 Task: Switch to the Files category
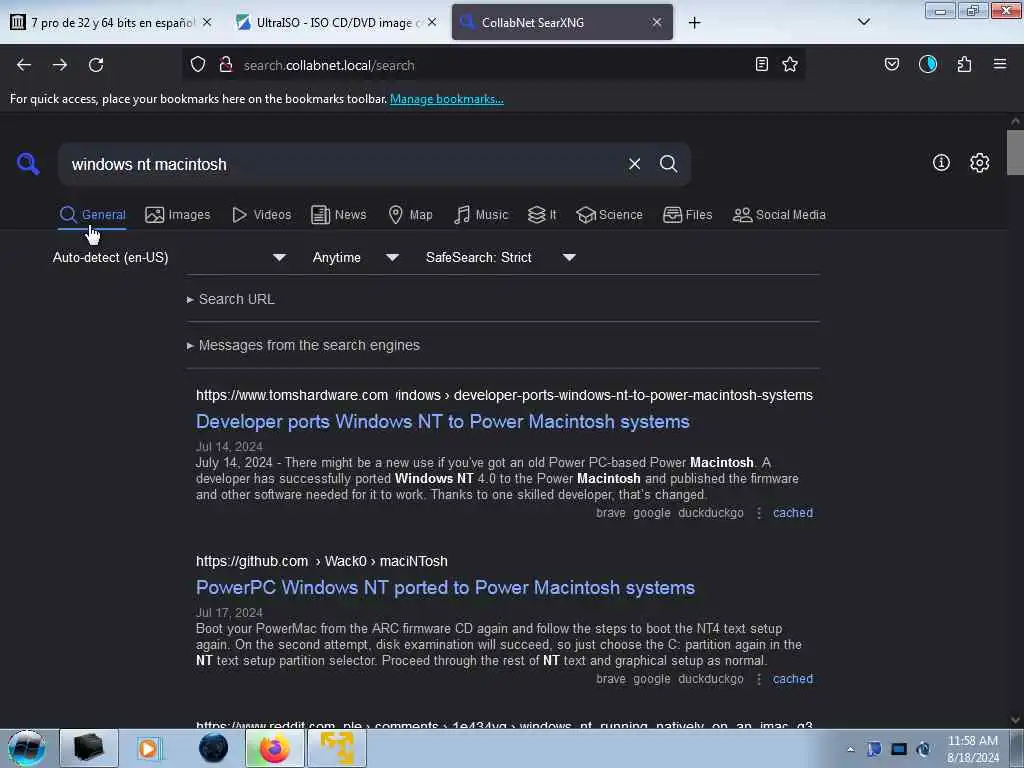click(x=687, y=215)
